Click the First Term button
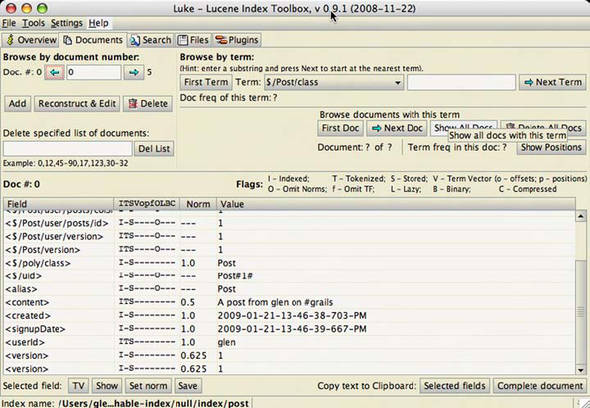The height and width of the screenshot is (408, 590). [x=206, y=82]
